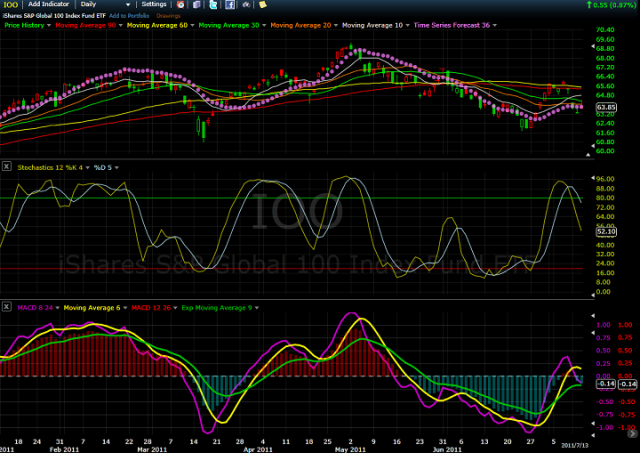
Task: Click the scroll-right arrow at chart bottom corner
Action: [632, 434]
